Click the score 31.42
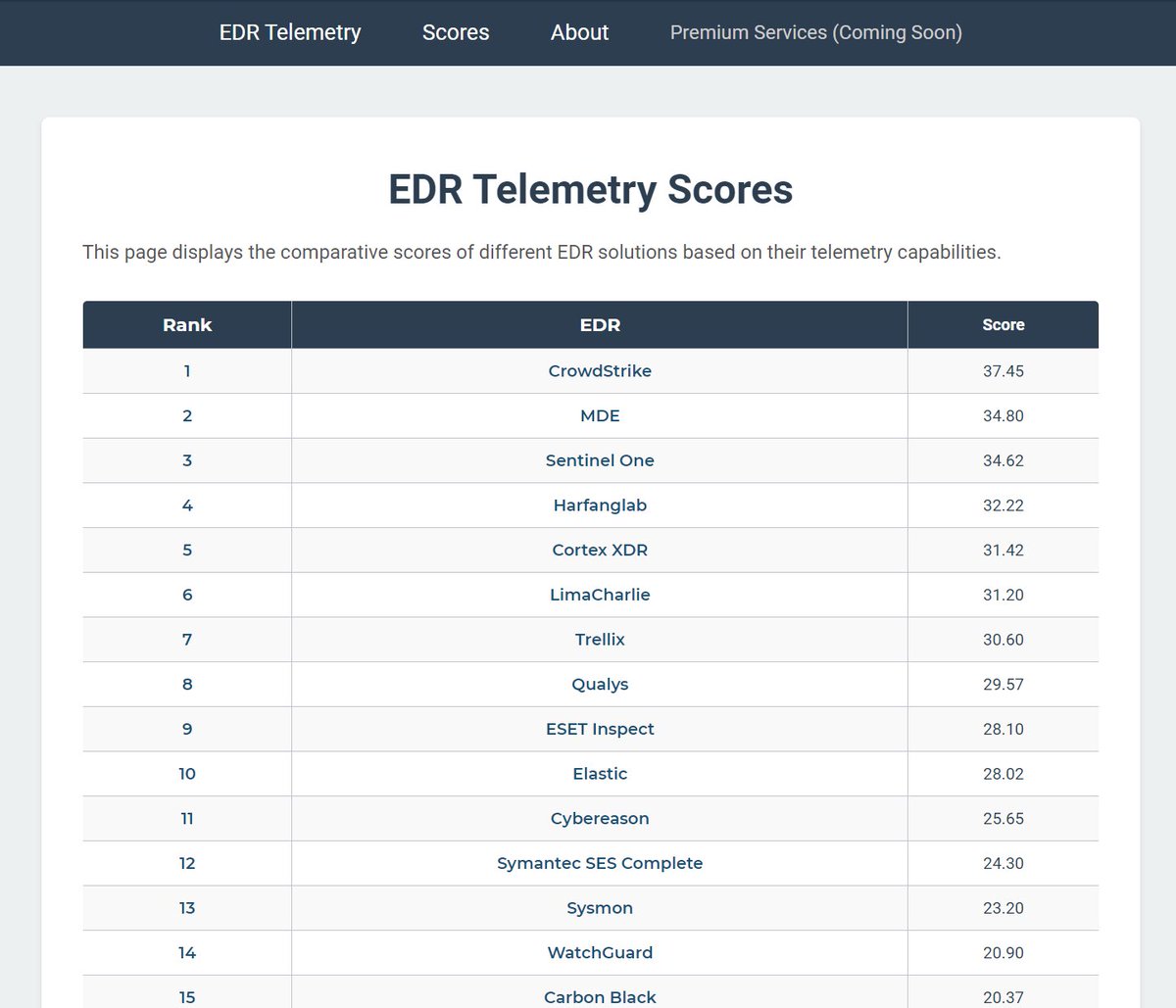This screenshot has height=1008, width=1176. click(x=1004, y=551)
